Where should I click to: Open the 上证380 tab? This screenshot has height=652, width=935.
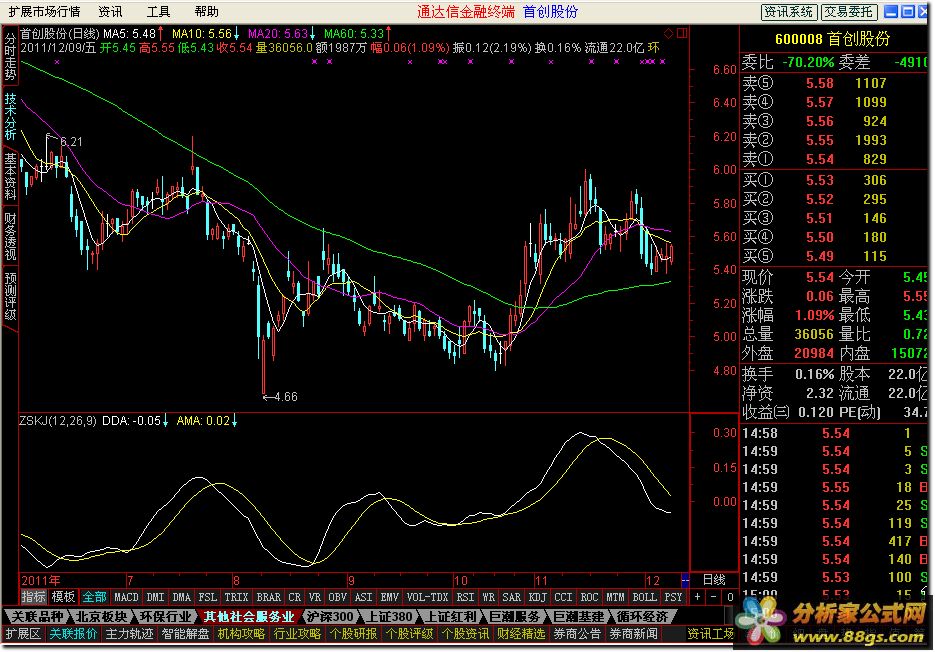pyautogui.click(x=389, y=616)
